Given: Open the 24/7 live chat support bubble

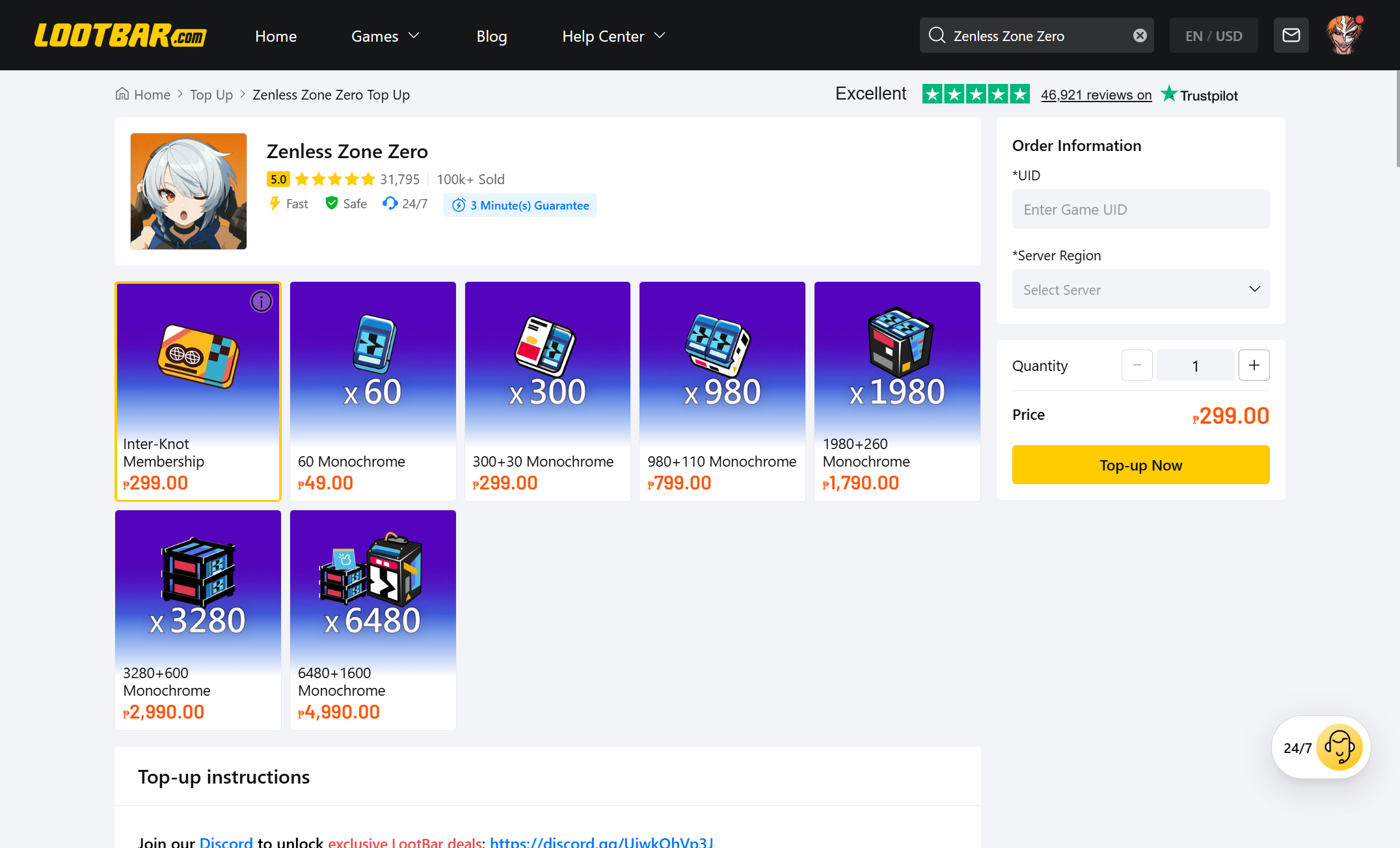Looking at the screenshot, I should click(1321, 747).
